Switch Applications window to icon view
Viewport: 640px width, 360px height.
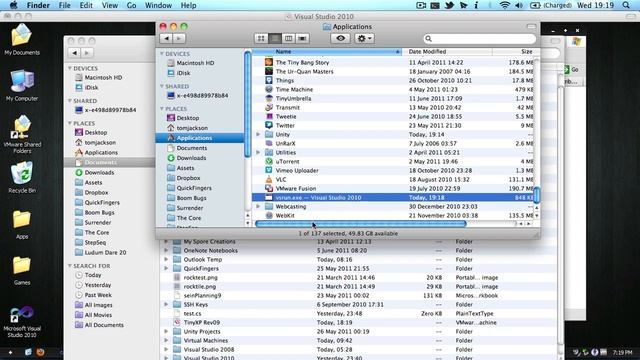[x=261, y=38]
